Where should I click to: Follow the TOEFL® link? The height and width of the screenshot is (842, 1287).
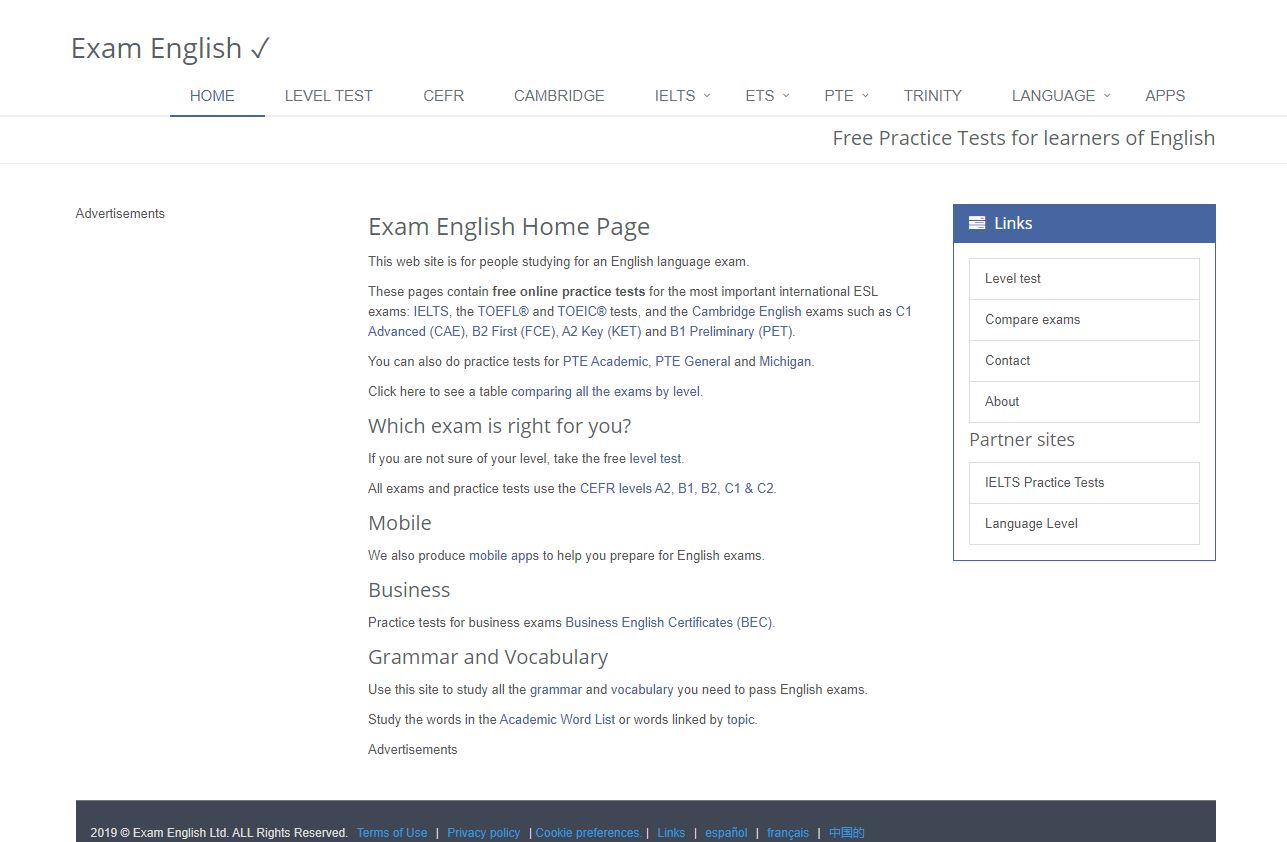coord(503,311)
